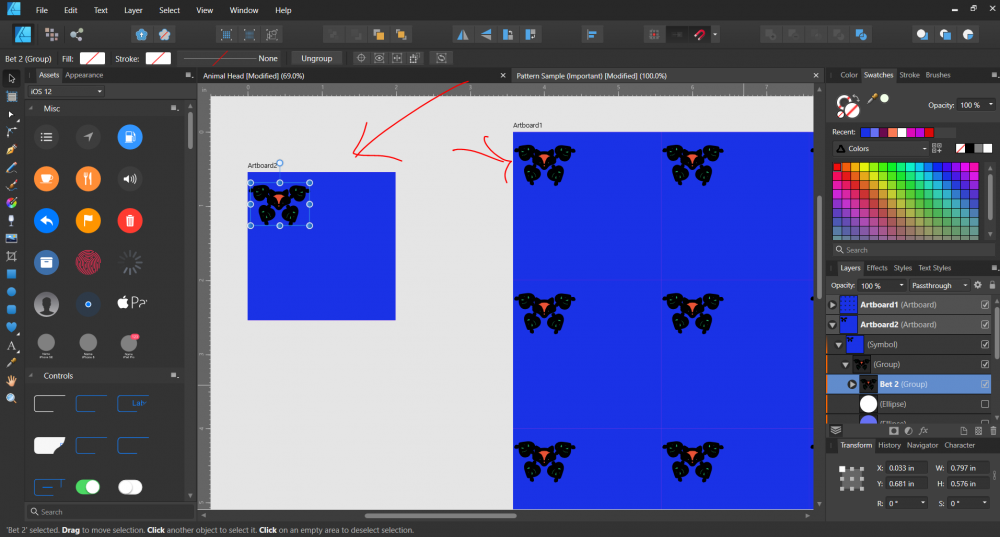
Task: Click the trash can asset icon
Action: tap(129, 220)
